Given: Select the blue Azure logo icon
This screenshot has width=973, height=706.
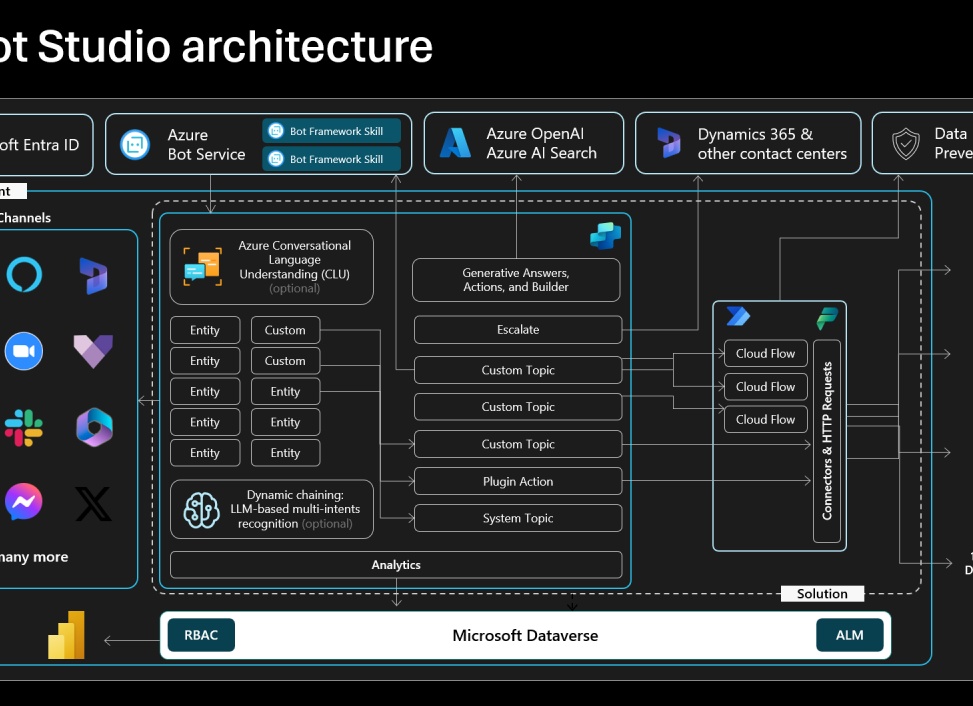Looking at the screenshot, I should click(x=455, y=143).
